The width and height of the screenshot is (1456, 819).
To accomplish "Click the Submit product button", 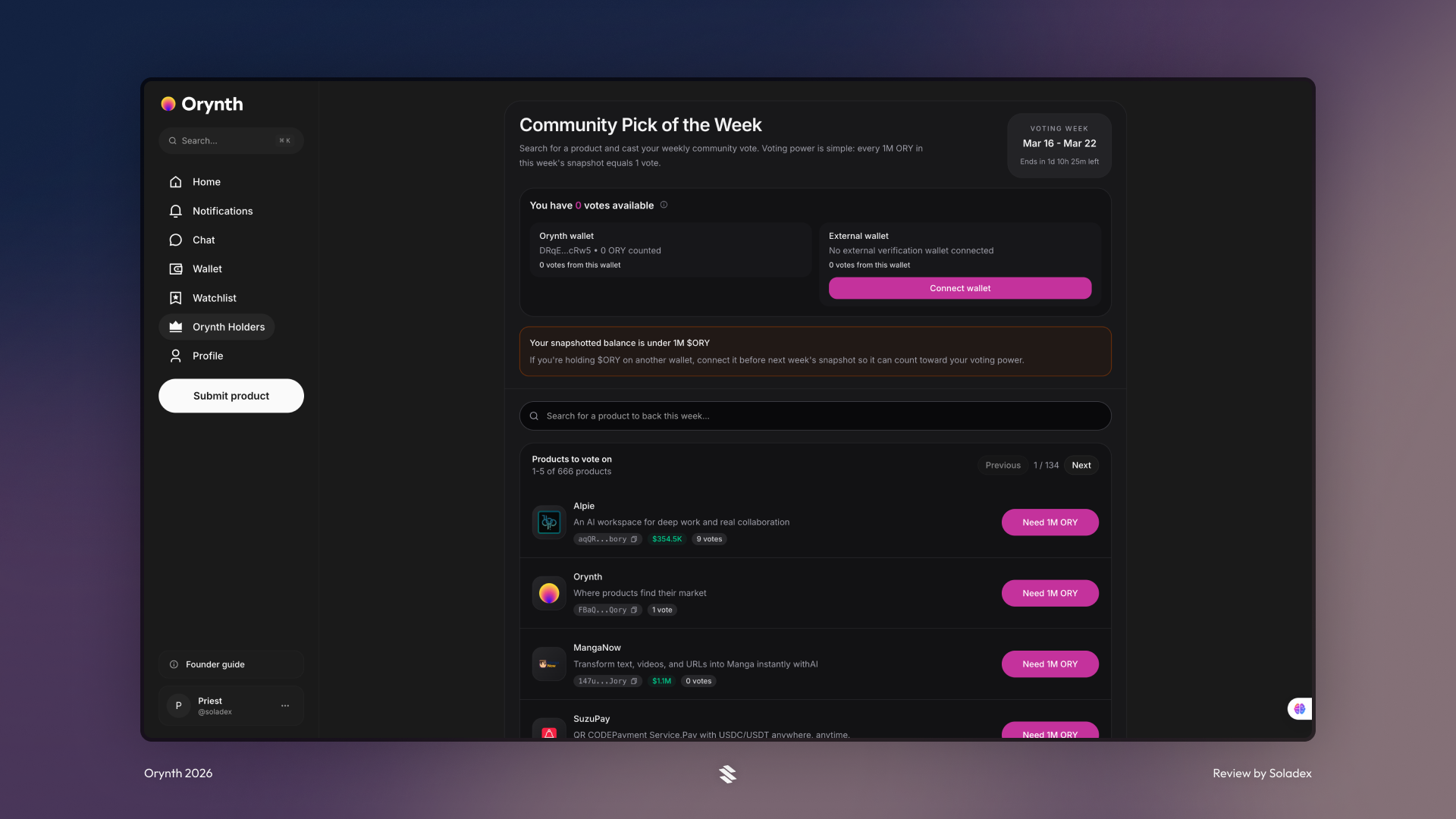I will [x=231, y=396].
